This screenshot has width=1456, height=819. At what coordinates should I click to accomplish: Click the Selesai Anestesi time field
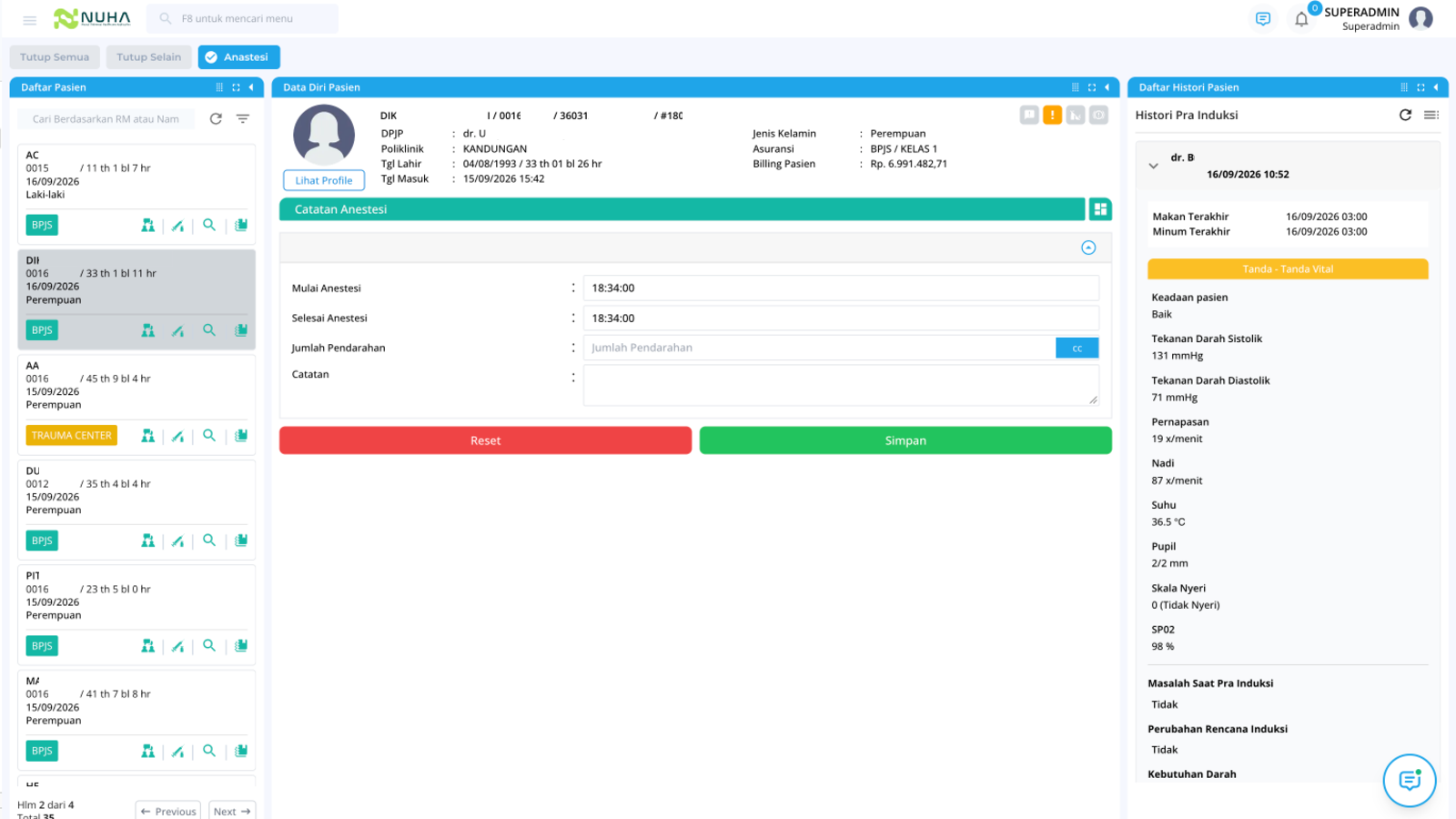(x=841, y=318)
